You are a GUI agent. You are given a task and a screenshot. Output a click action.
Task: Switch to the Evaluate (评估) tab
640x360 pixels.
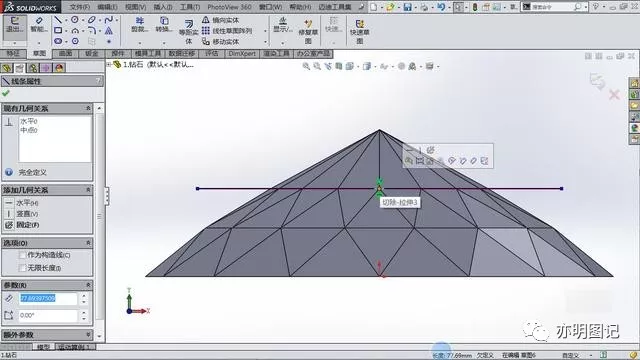(212, 53)
